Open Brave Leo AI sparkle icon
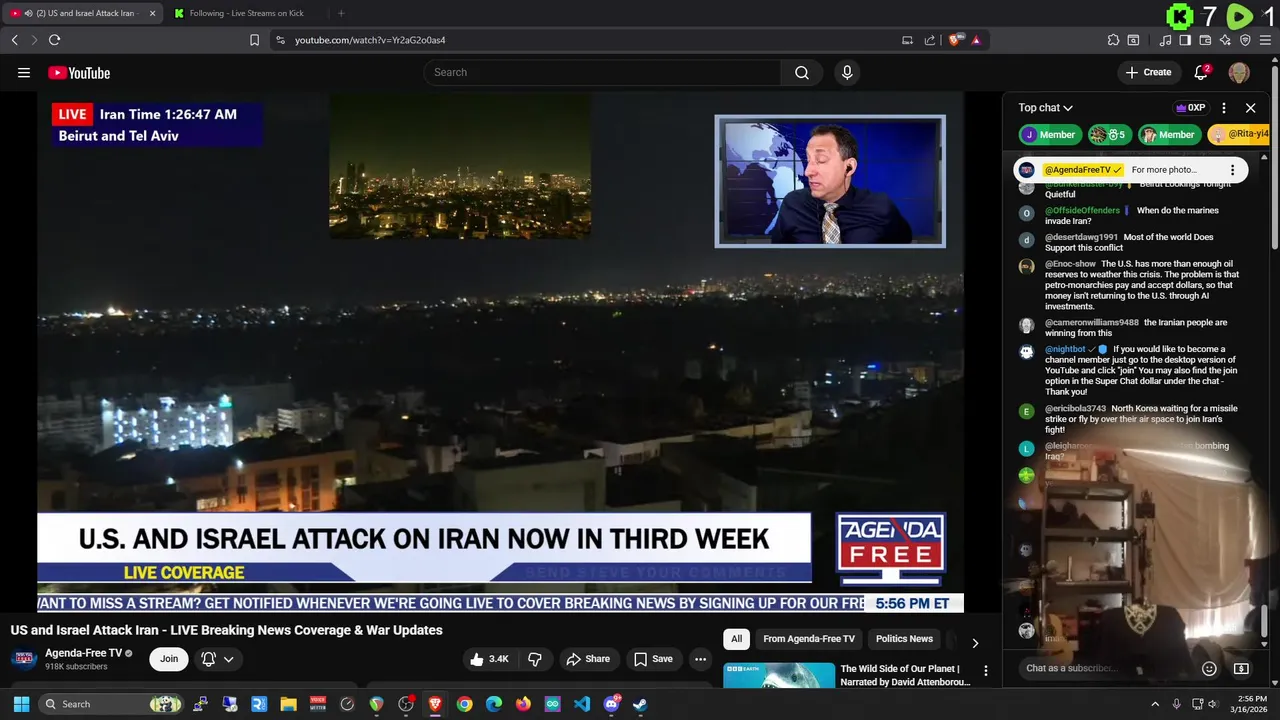1280x720 pixels. (1225, 40)
